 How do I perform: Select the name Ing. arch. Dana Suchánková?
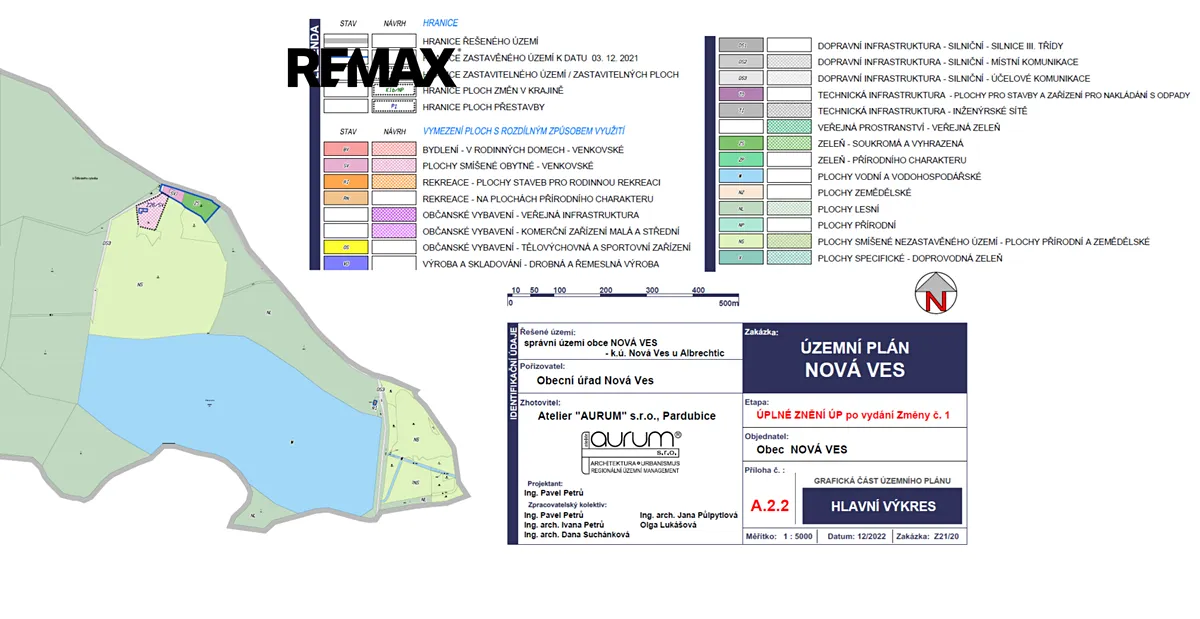pos(576,535)
